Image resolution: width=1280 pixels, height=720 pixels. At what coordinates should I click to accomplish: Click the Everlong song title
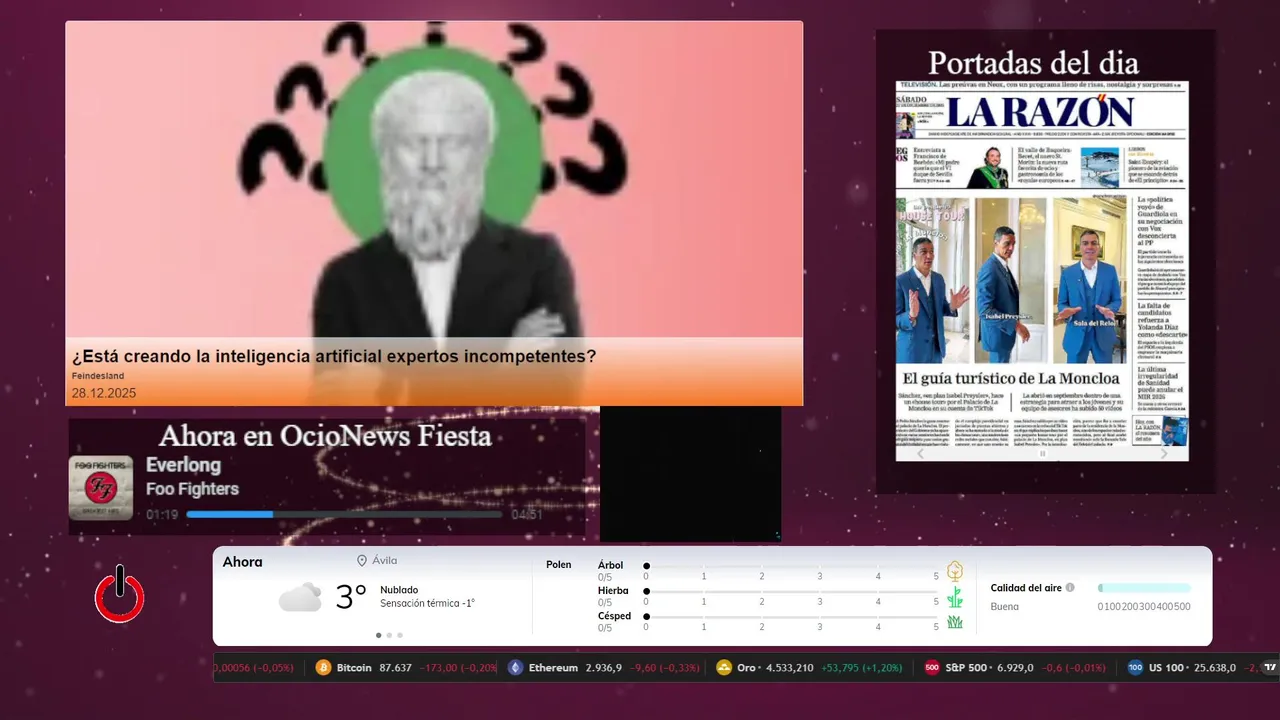coord(183,465)
